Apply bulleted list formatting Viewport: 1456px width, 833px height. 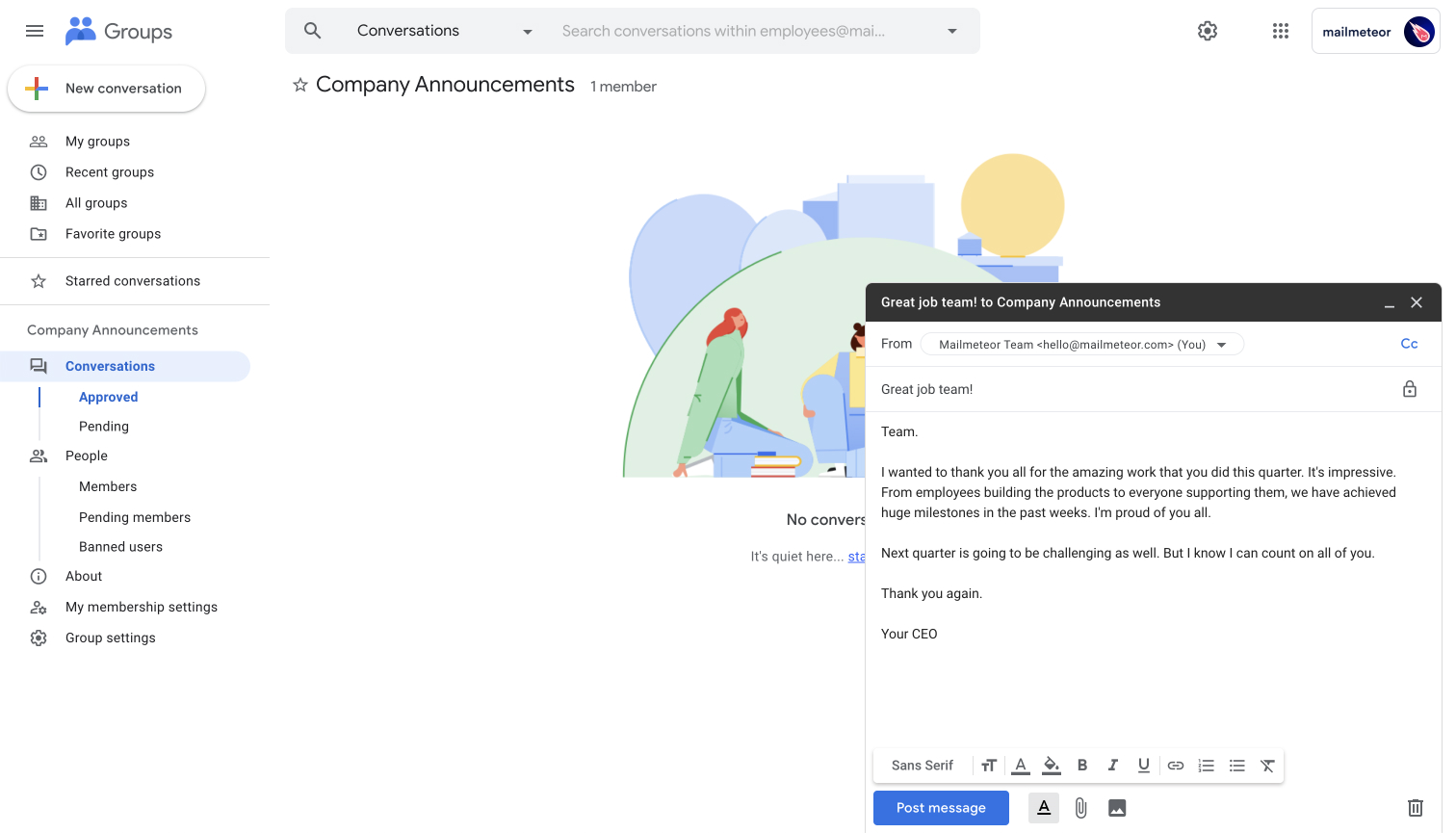tap(1236, 765)
